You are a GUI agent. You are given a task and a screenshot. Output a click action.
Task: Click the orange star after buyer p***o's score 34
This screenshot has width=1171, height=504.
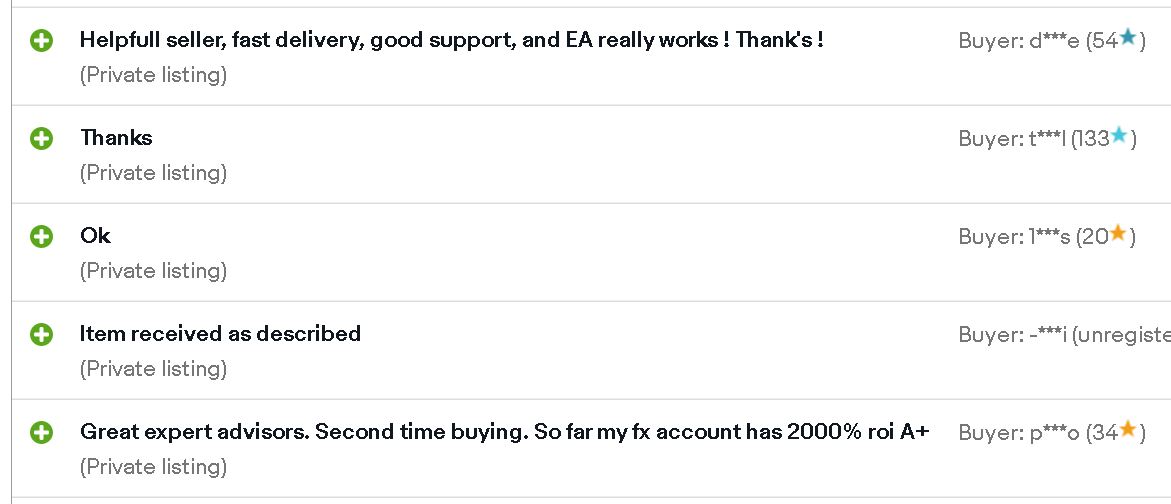pos(1127,430)
